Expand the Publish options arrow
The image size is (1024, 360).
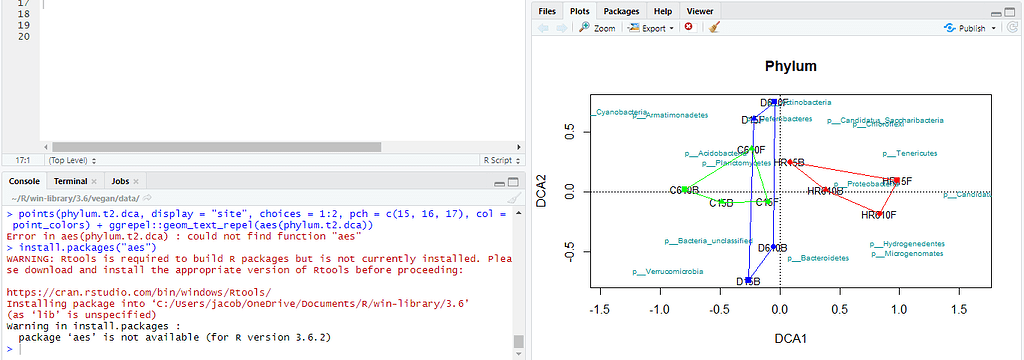point(993,29)
